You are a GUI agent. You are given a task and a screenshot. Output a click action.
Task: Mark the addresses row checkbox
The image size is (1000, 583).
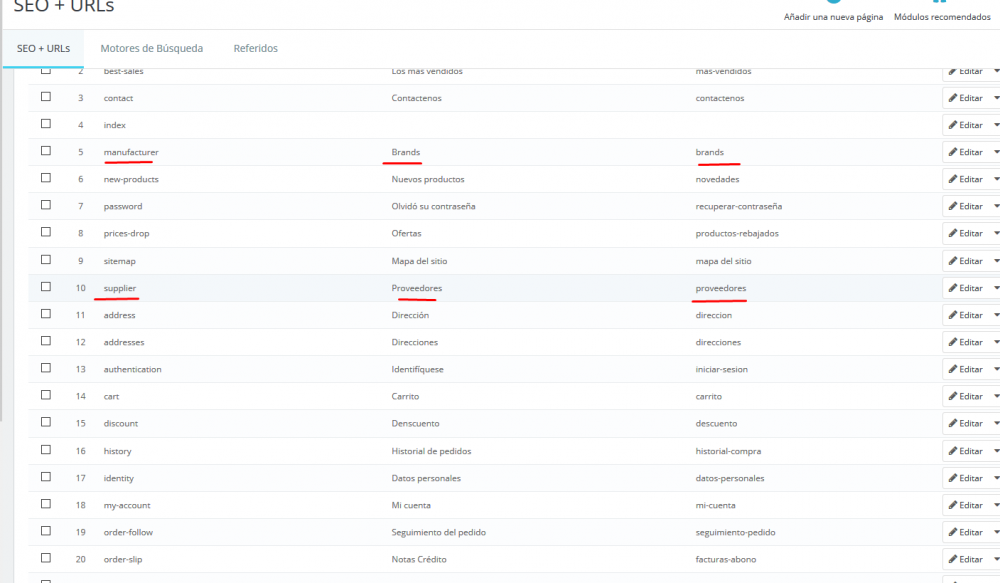coord(46,341)
